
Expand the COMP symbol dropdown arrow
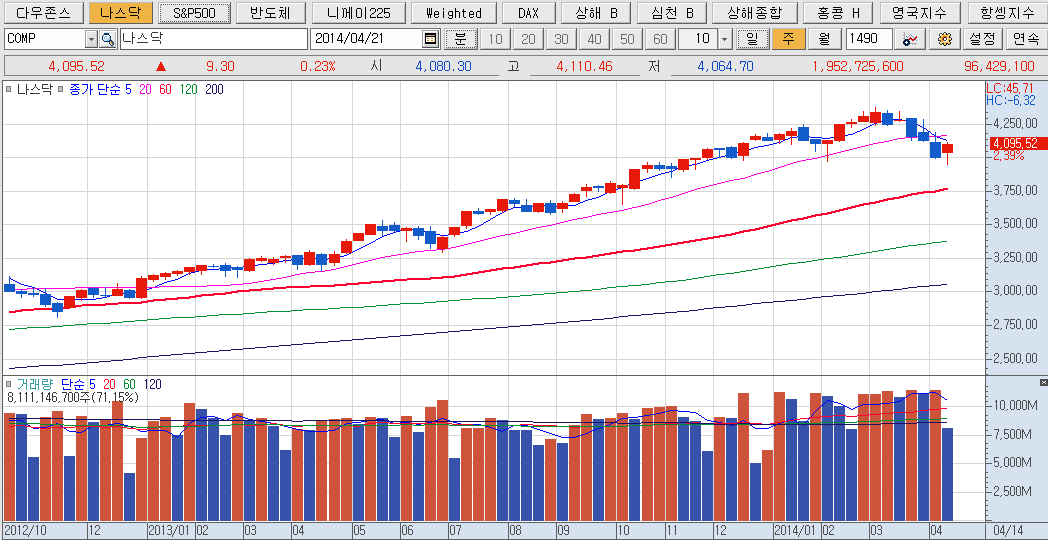coord(92,39)
